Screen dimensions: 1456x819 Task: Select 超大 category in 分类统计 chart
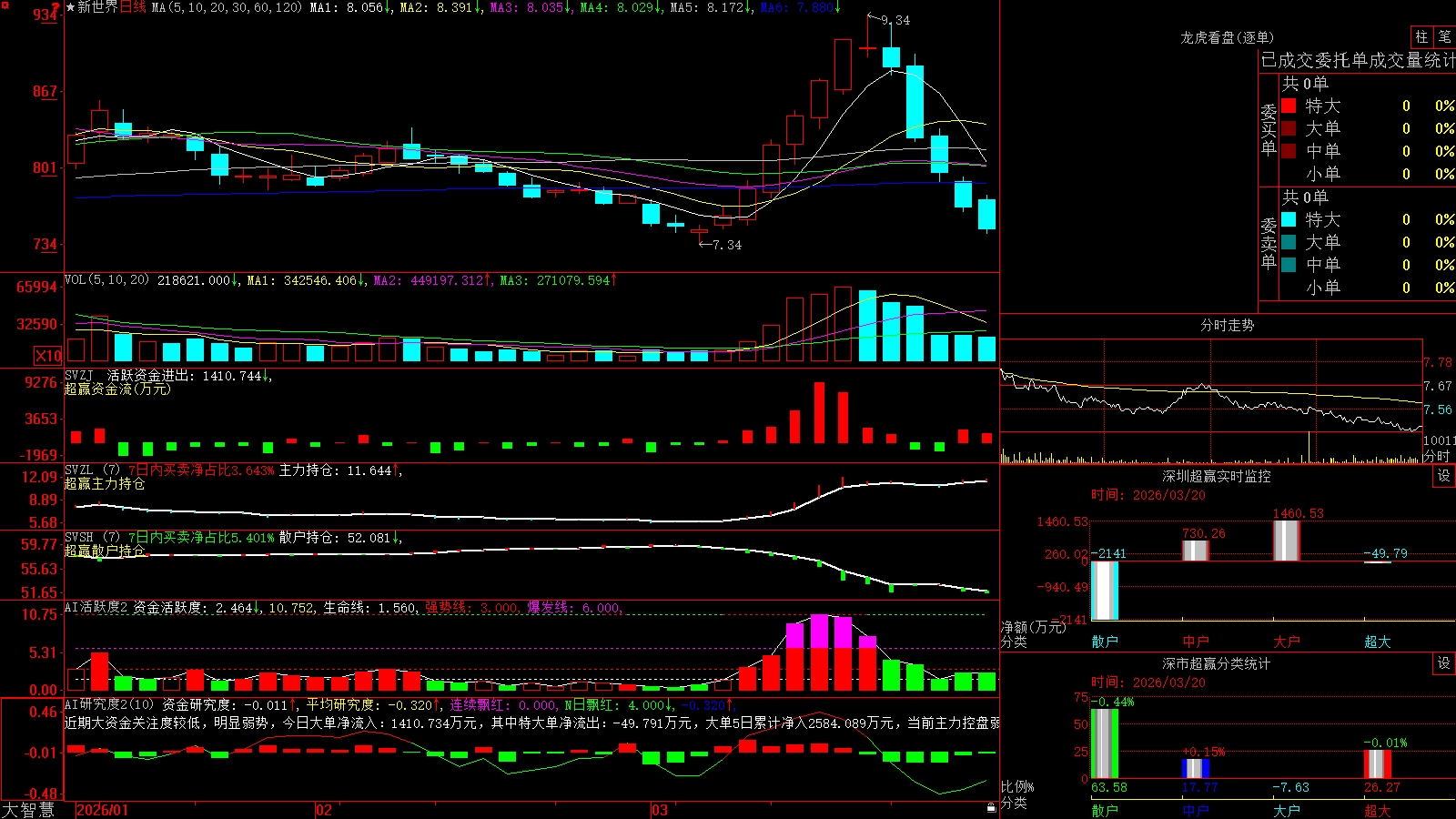pos(1378,810)
